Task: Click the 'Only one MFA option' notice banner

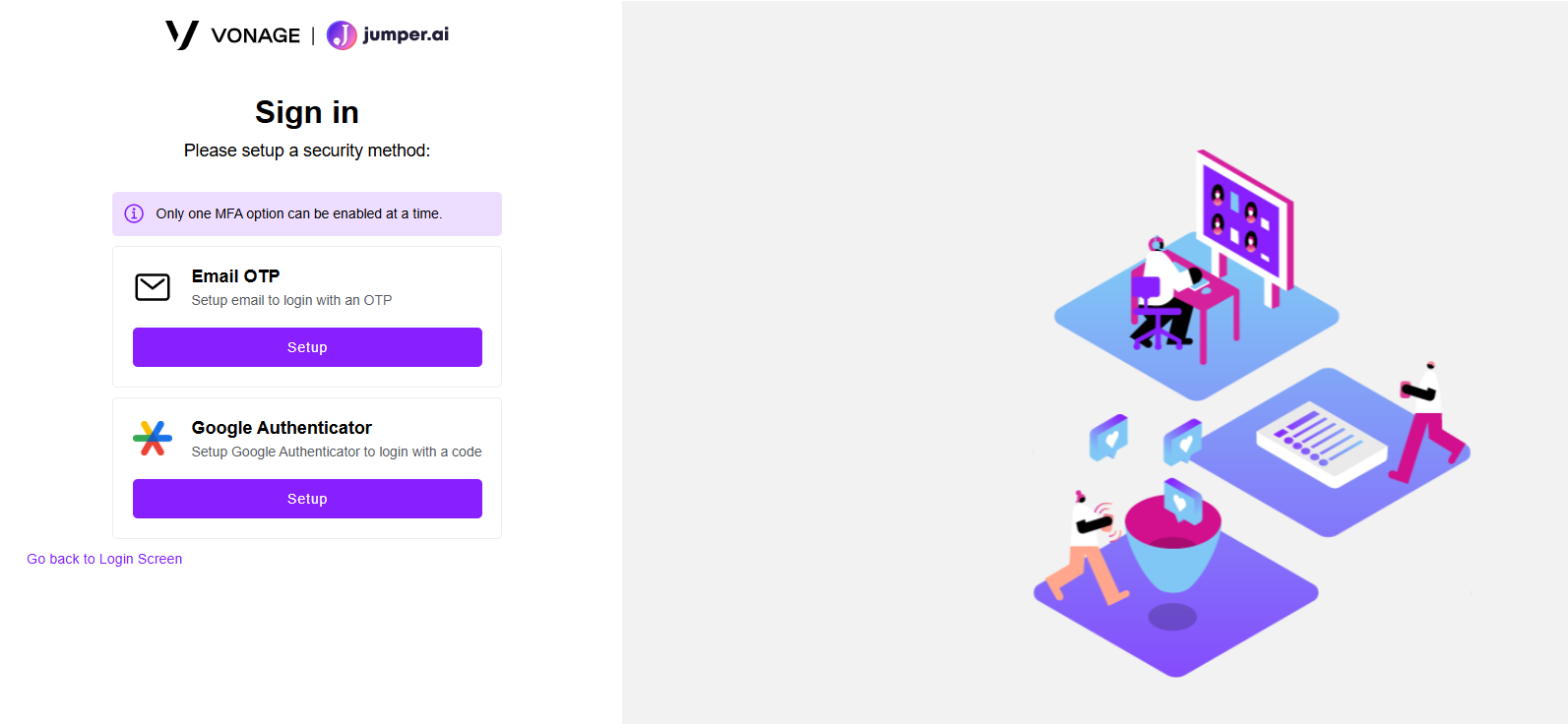Action: tap(307, 213)
